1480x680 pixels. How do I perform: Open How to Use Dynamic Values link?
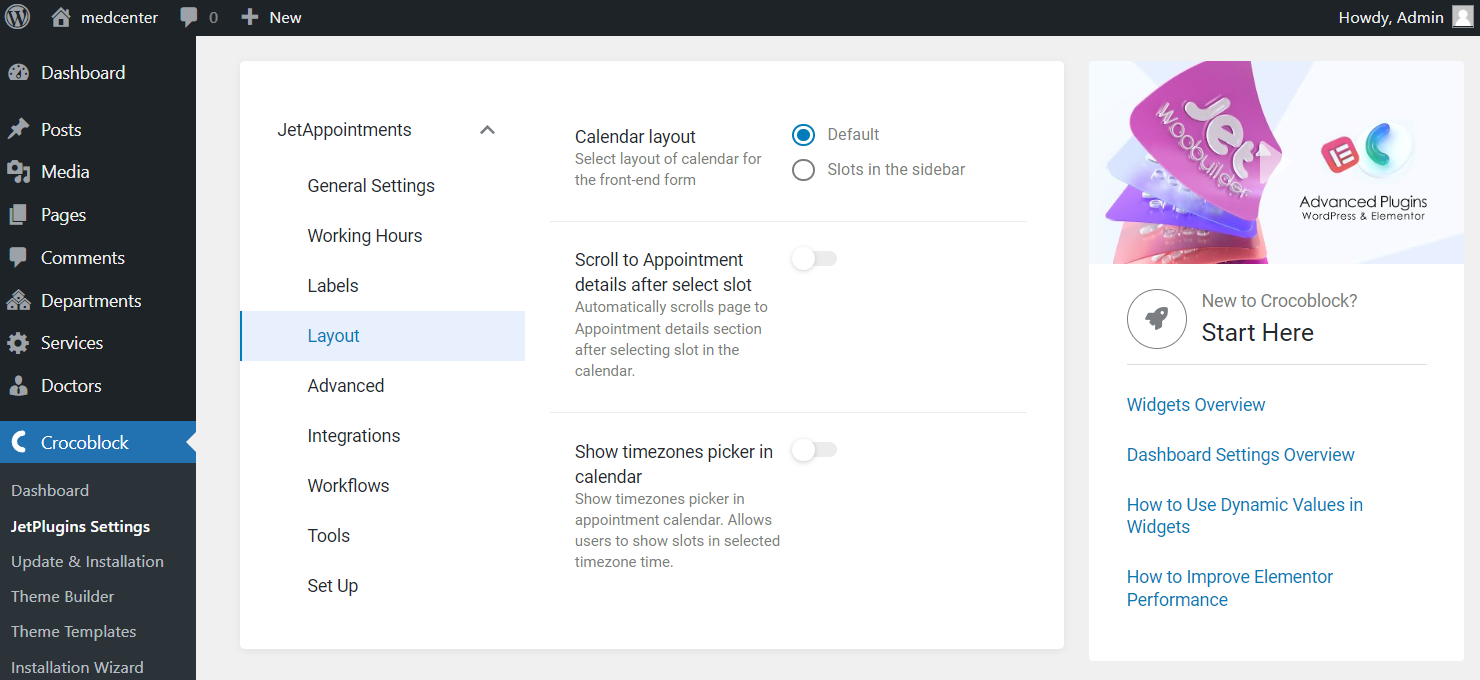[x=1245, y=516]
